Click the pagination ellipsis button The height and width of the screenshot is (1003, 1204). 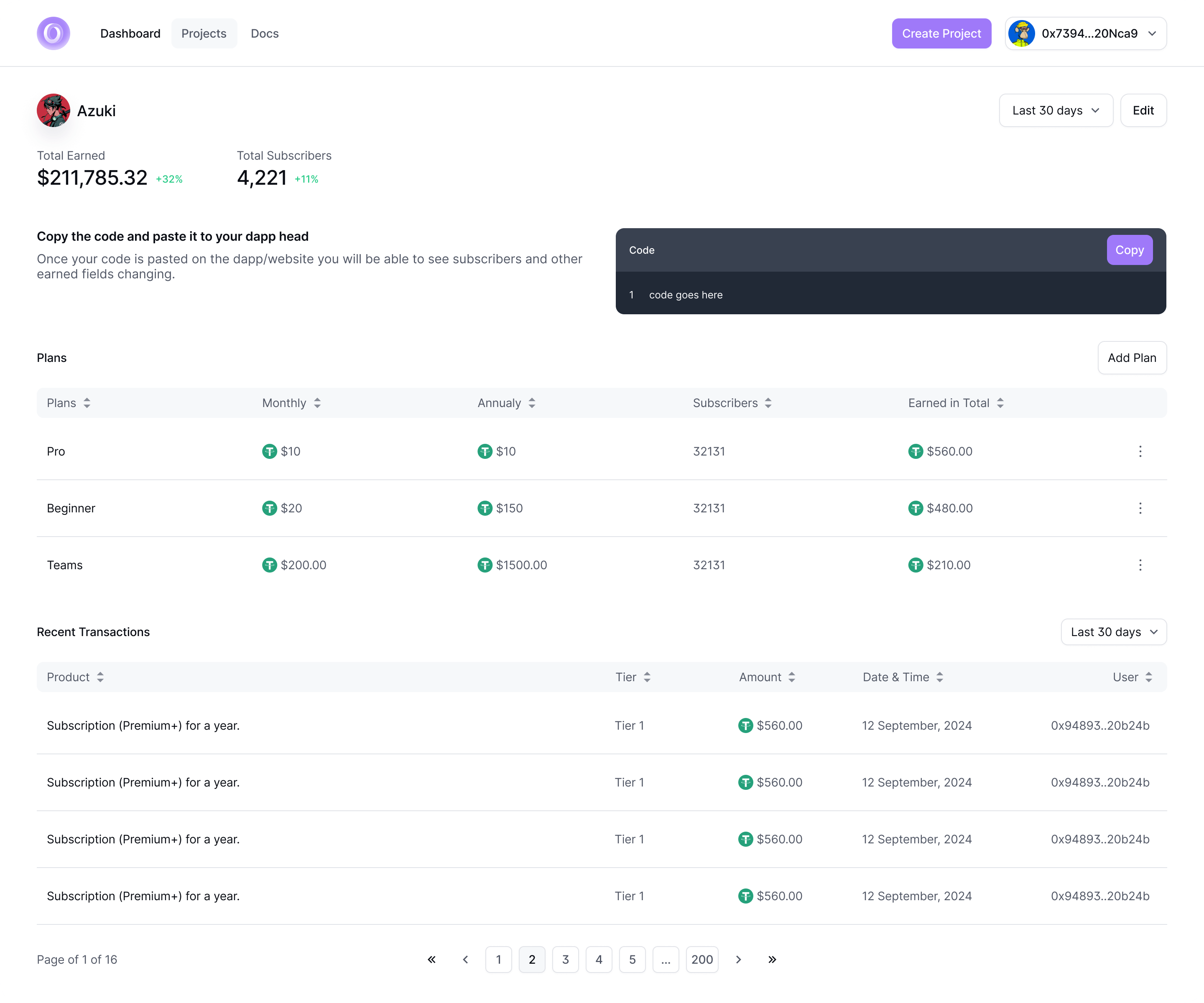coord(666,960)
